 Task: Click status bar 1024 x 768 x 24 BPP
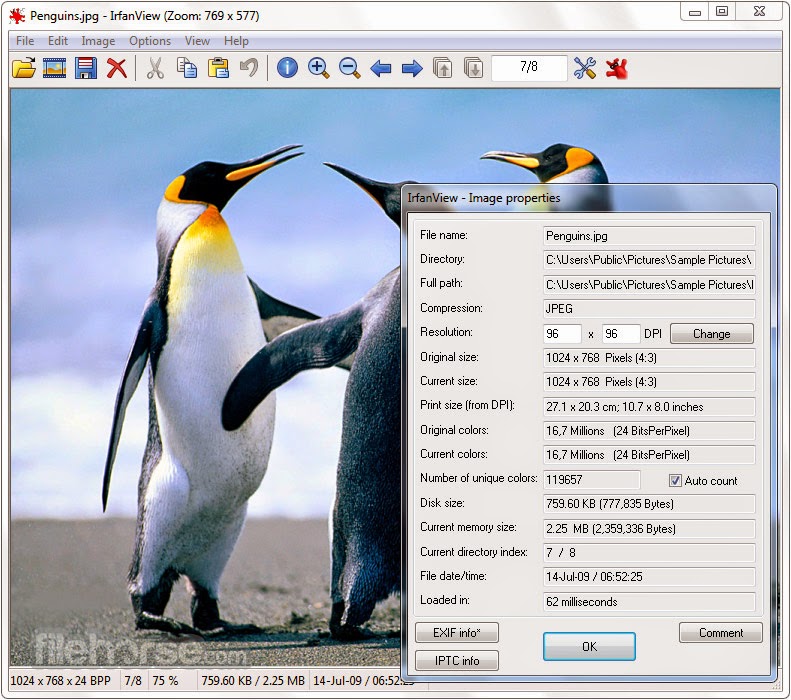click(x=61, y=681)
